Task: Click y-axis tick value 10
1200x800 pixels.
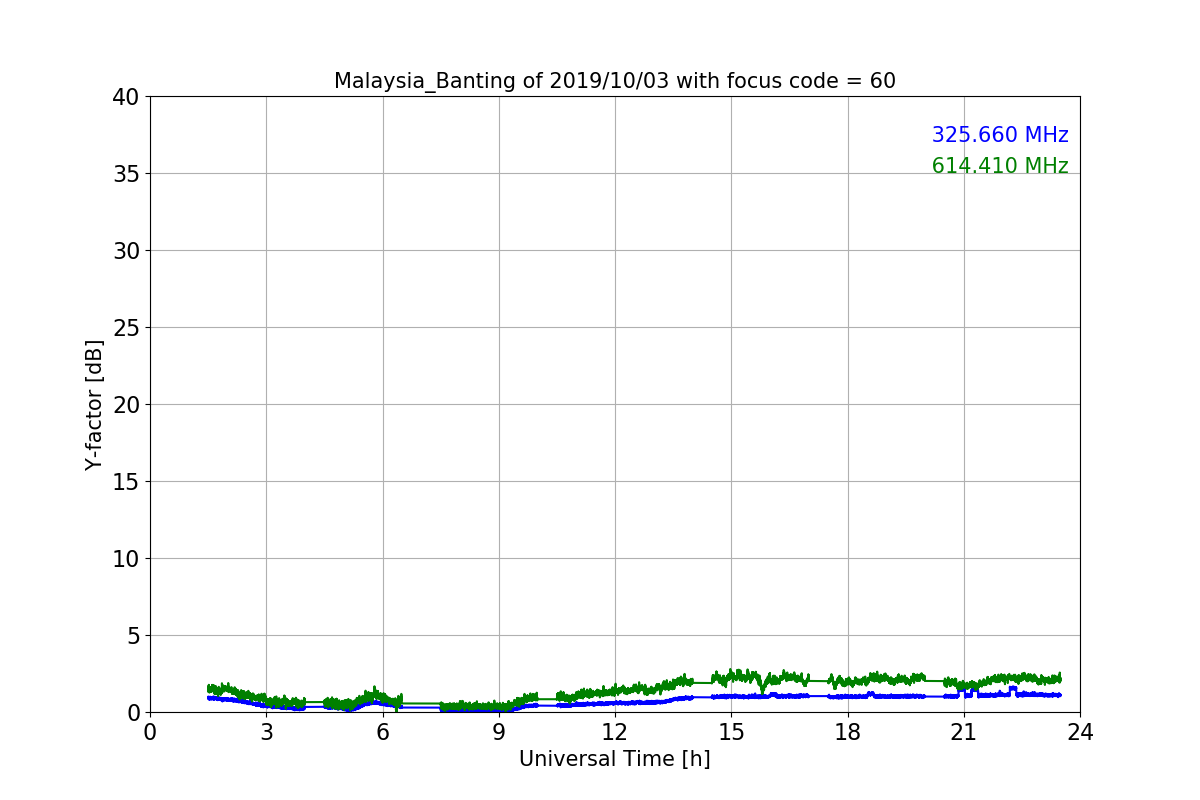Action: pyautogui.click(x=125, y=559)
